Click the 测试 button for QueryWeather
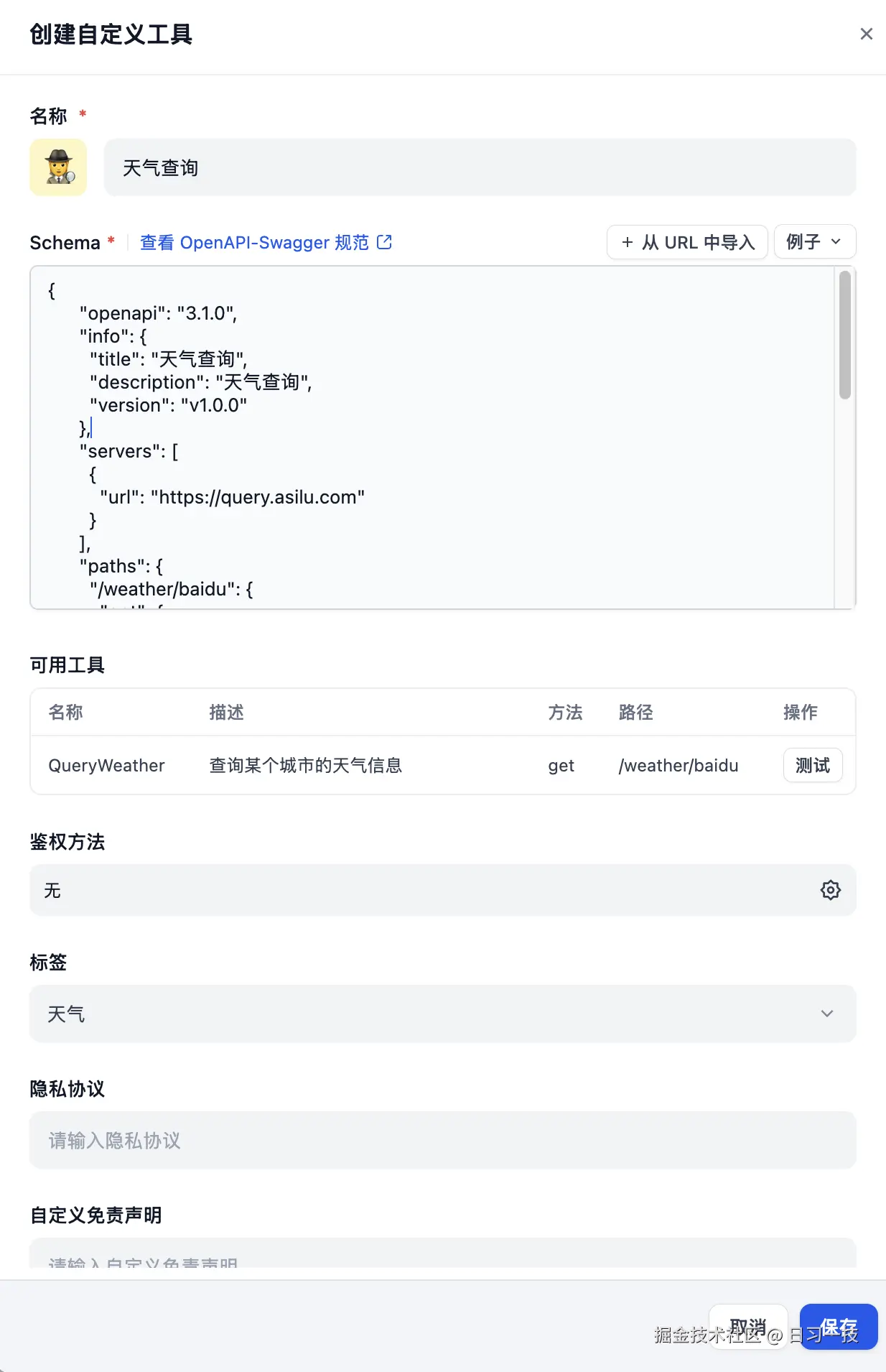The height and width of the screenshot is (1372, 886). [812, 765]
